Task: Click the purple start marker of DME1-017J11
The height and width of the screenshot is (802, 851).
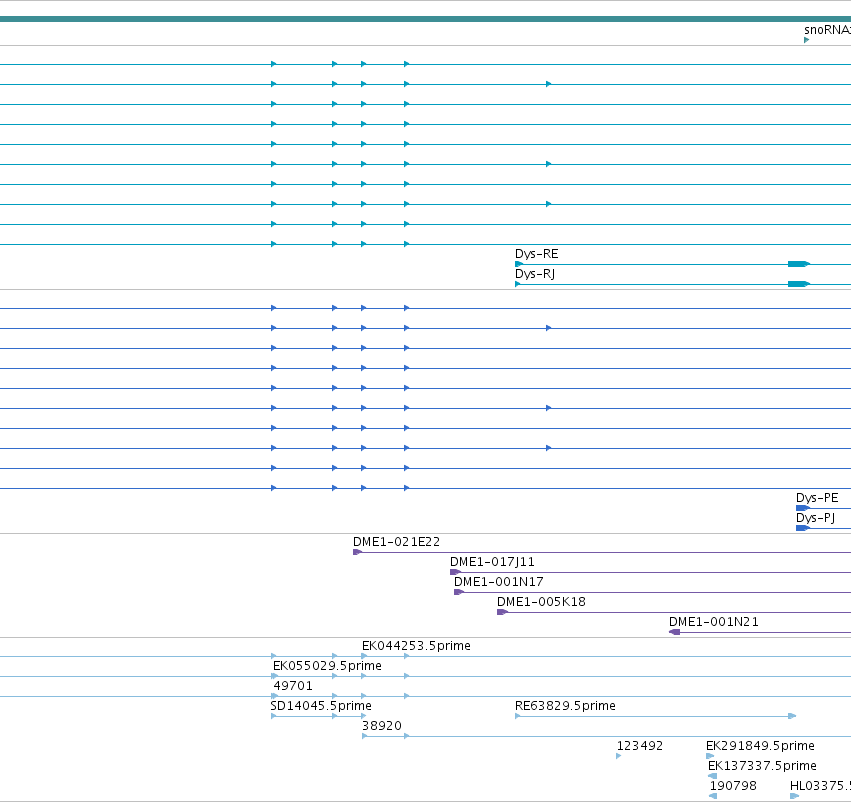Action: coord(455,572)
